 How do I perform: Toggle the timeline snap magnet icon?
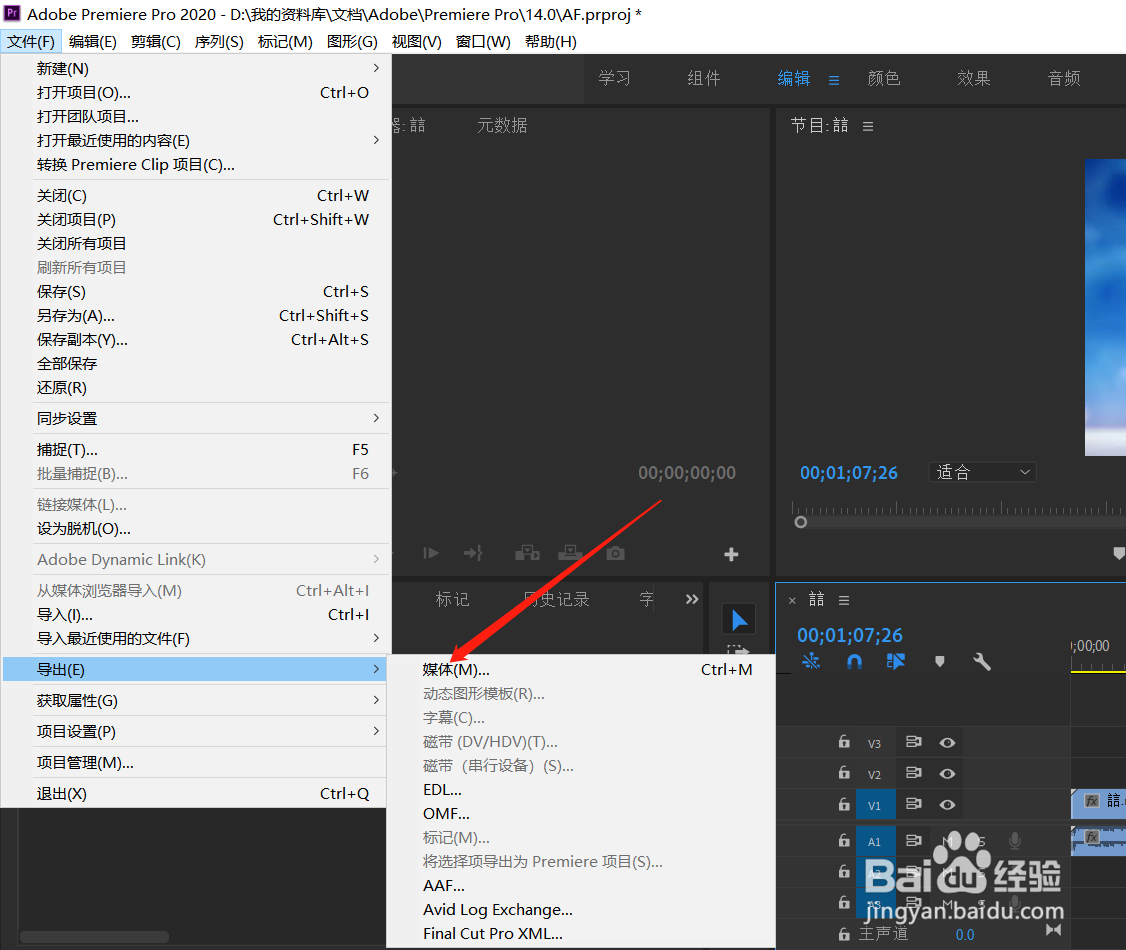(x=854, y=661)
